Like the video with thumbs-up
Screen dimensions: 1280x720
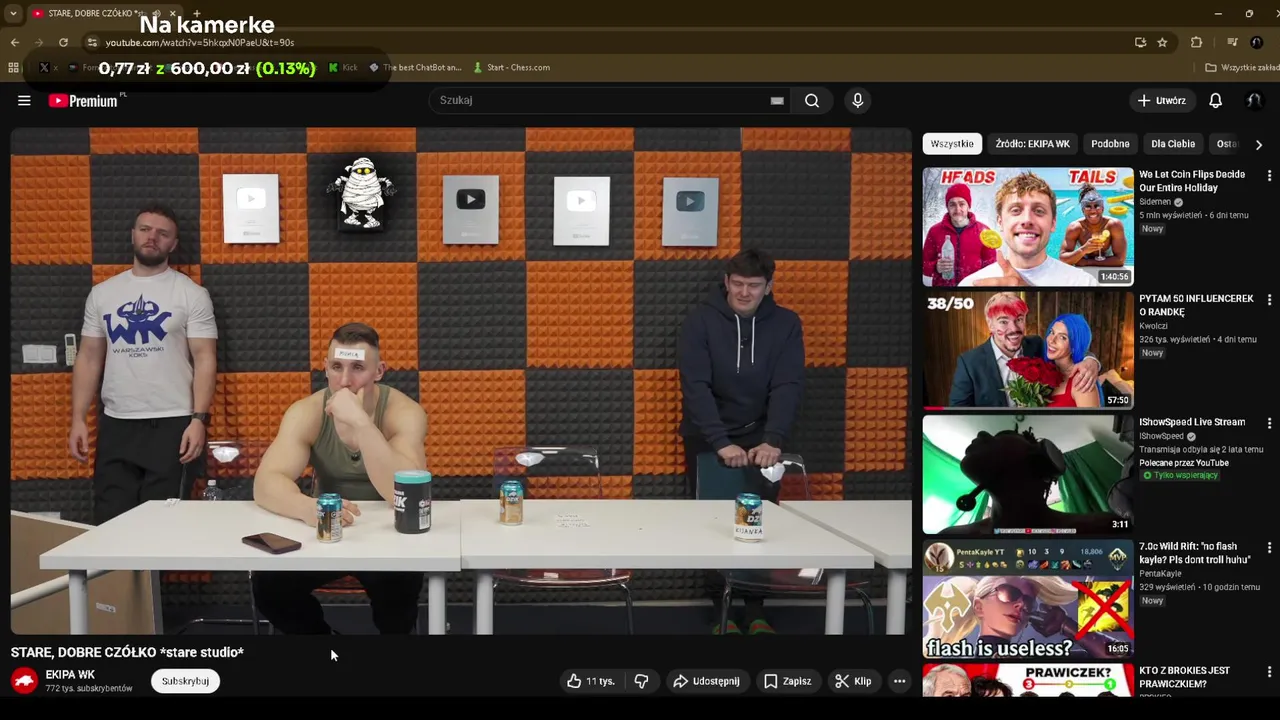click(590, 681)
